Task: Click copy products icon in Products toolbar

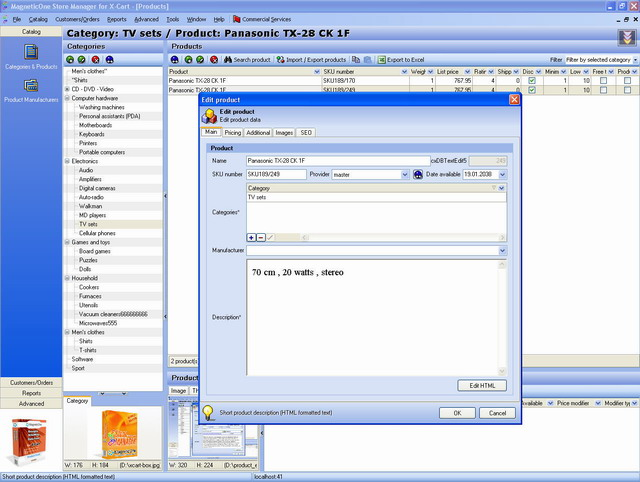Action: [356, 60]
